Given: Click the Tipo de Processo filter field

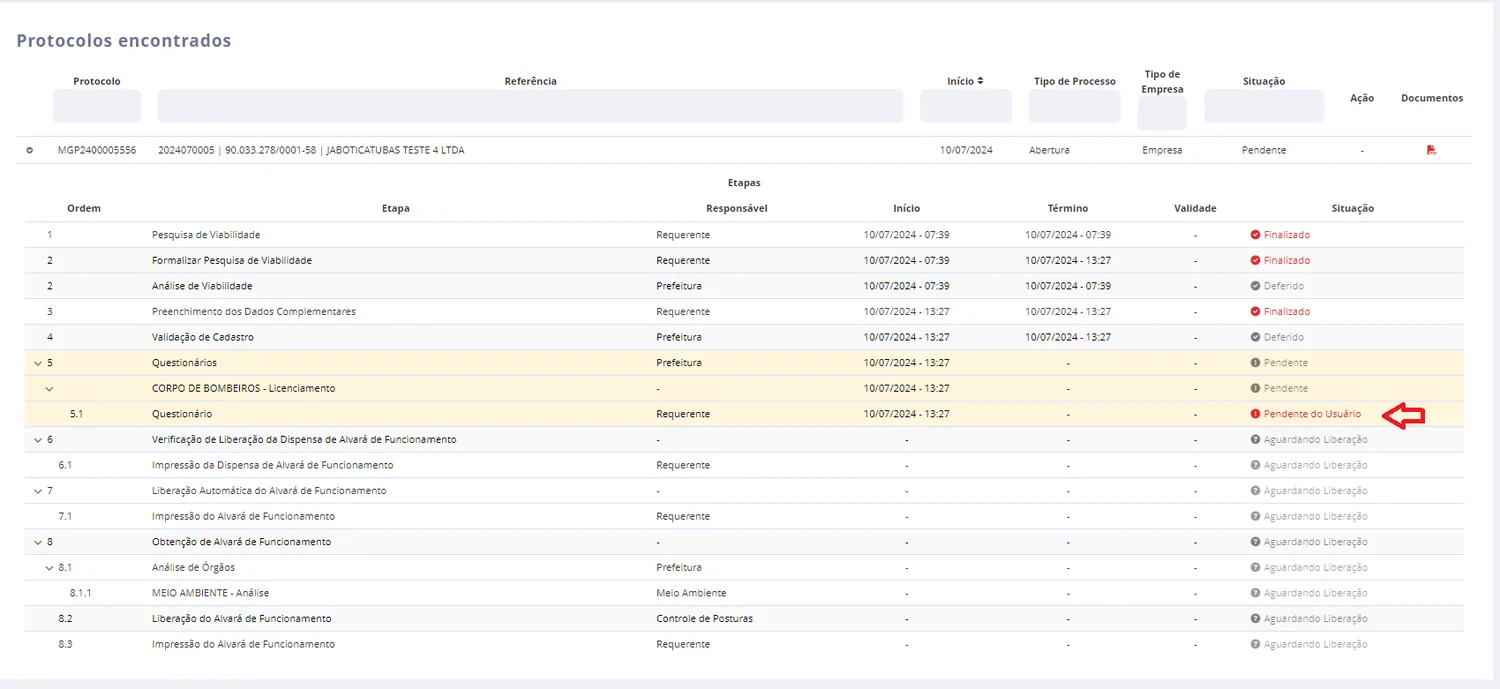Looking at the screenshot, I should pos(1074,106).
